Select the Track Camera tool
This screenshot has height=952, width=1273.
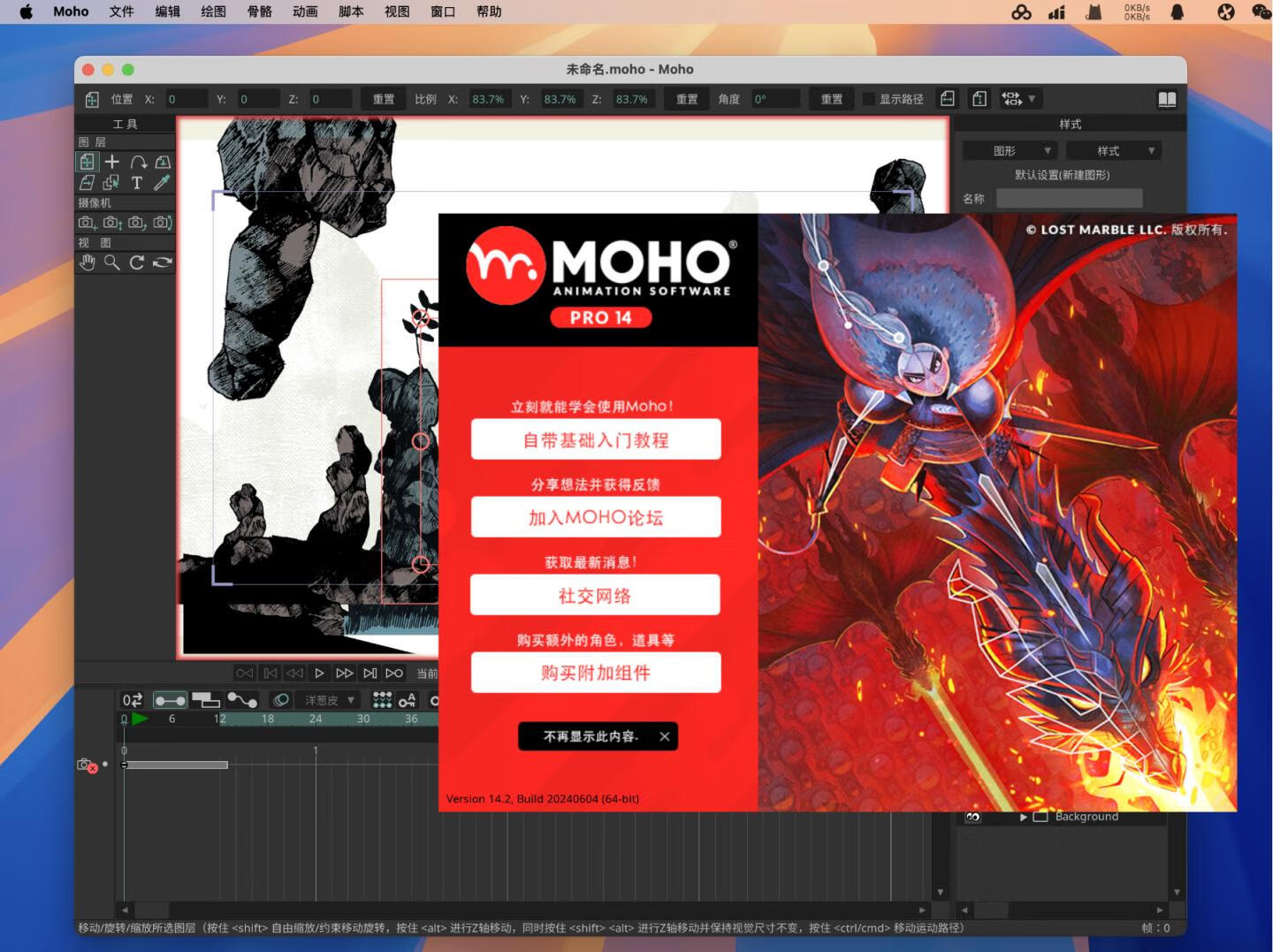[x=86, y=223]
